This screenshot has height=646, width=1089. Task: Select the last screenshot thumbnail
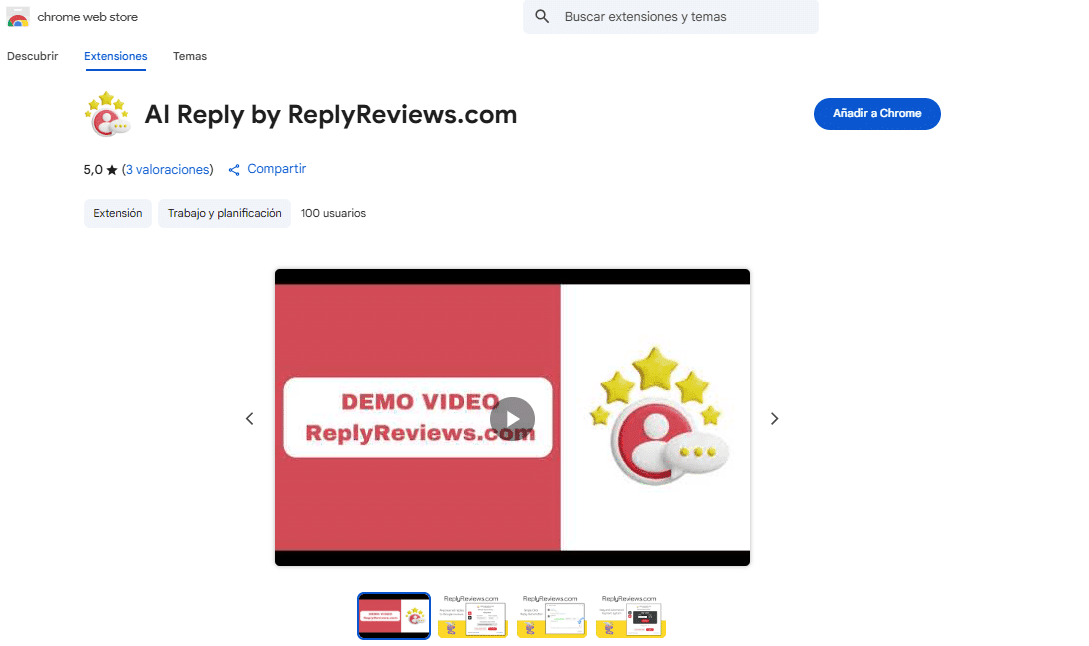pyautogui.click(x=630, y=616)
